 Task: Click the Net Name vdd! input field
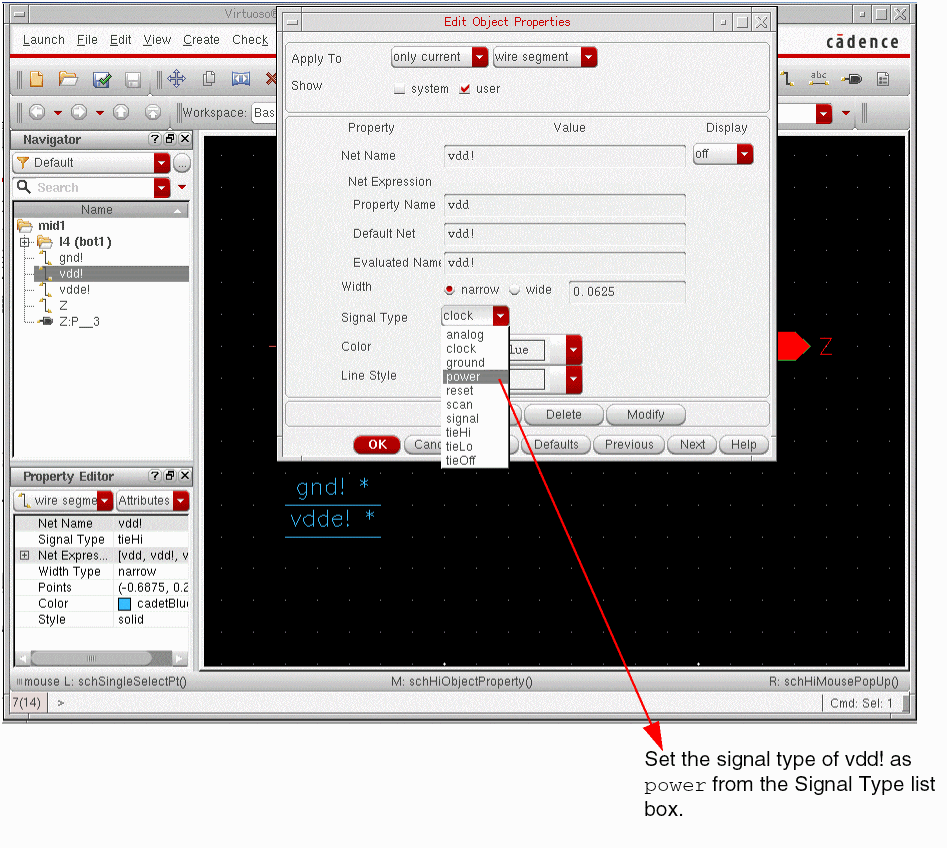point(564,156)
